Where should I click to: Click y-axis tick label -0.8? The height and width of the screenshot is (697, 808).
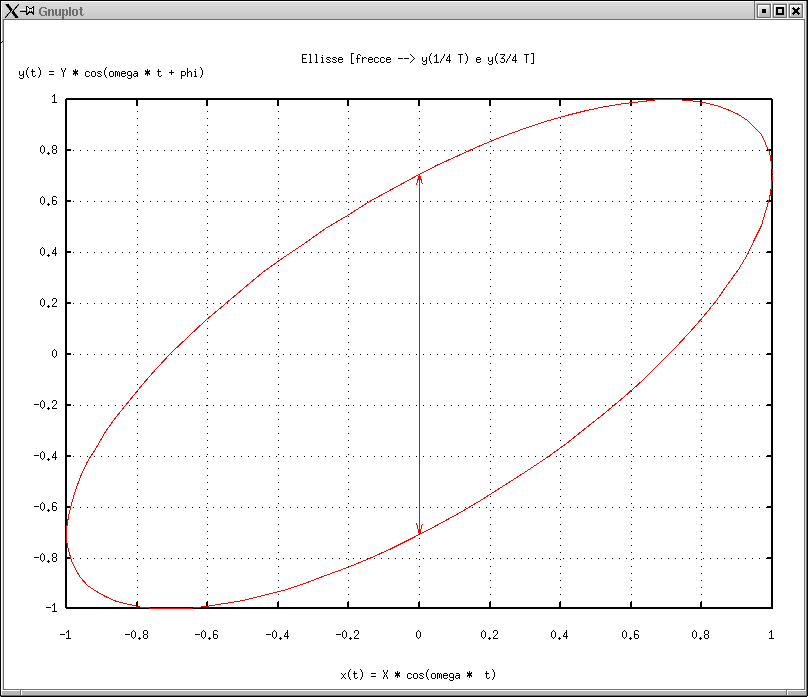pos(45,558)
